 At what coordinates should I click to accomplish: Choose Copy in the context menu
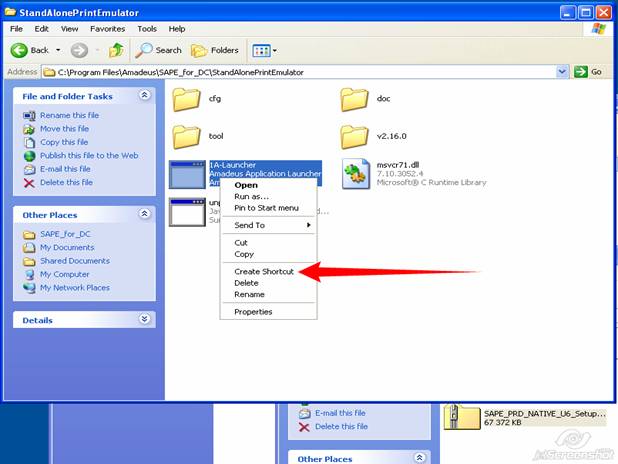tap(268, 254)
